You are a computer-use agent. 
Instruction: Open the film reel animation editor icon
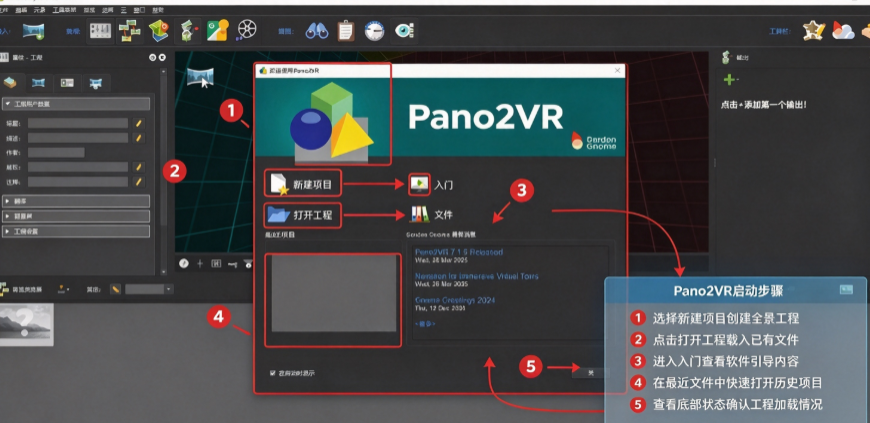pos(246,31)
